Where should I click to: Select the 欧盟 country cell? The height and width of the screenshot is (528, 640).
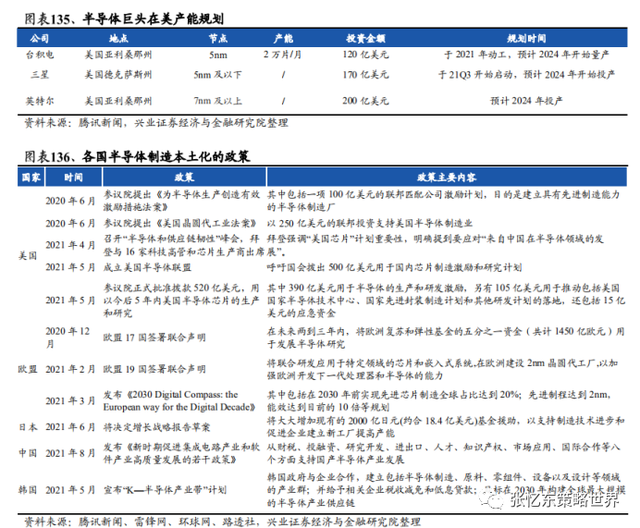tap(28, 369)
